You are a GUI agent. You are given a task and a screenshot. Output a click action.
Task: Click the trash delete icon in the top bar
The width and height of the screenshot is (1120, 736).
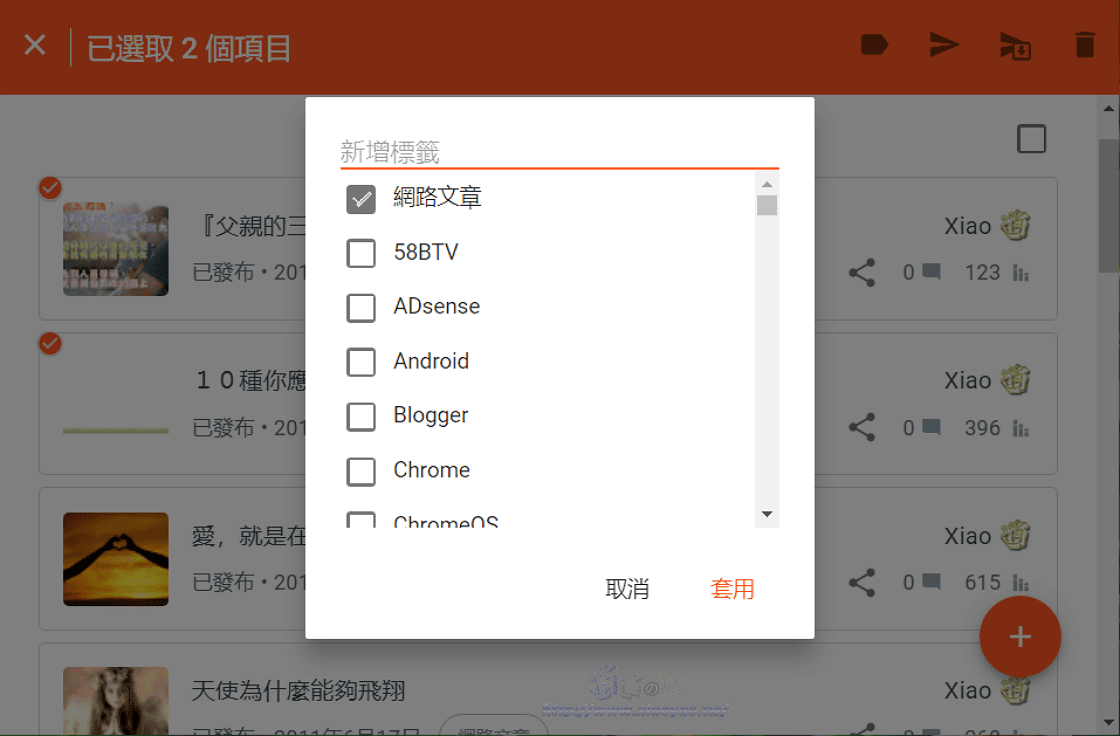coord(1084,45)
